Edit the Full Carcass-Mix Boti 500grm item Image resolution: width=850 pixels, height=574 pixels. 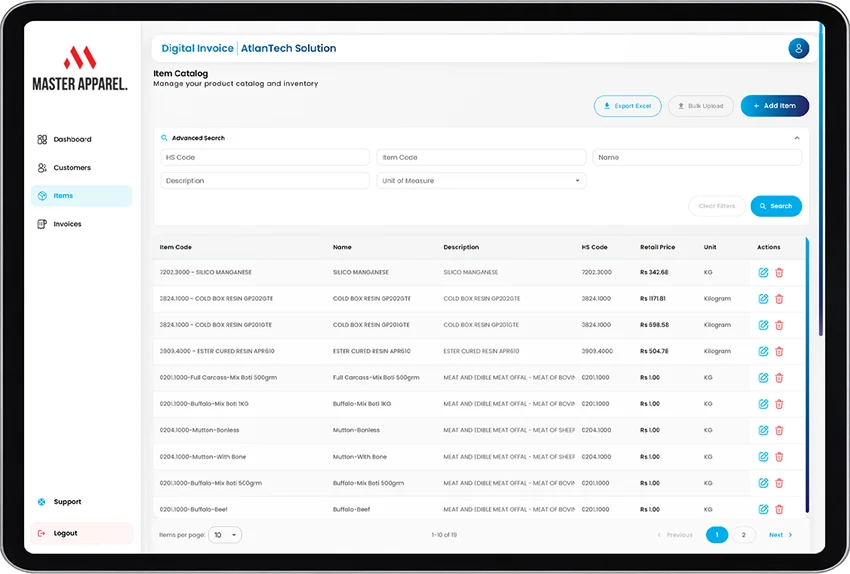click(x=763, y=378)
